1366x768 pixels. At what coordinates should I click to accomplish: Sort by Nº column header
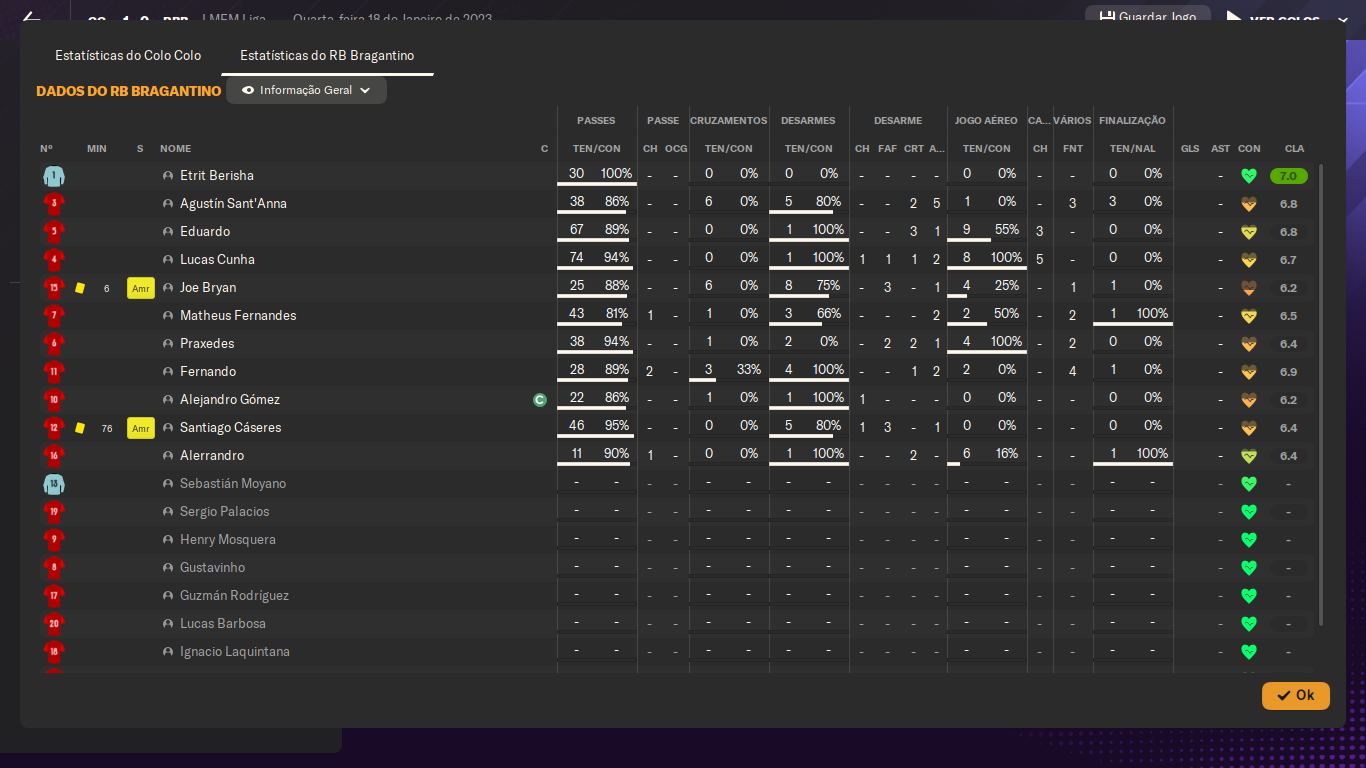[x=46, y=149]
